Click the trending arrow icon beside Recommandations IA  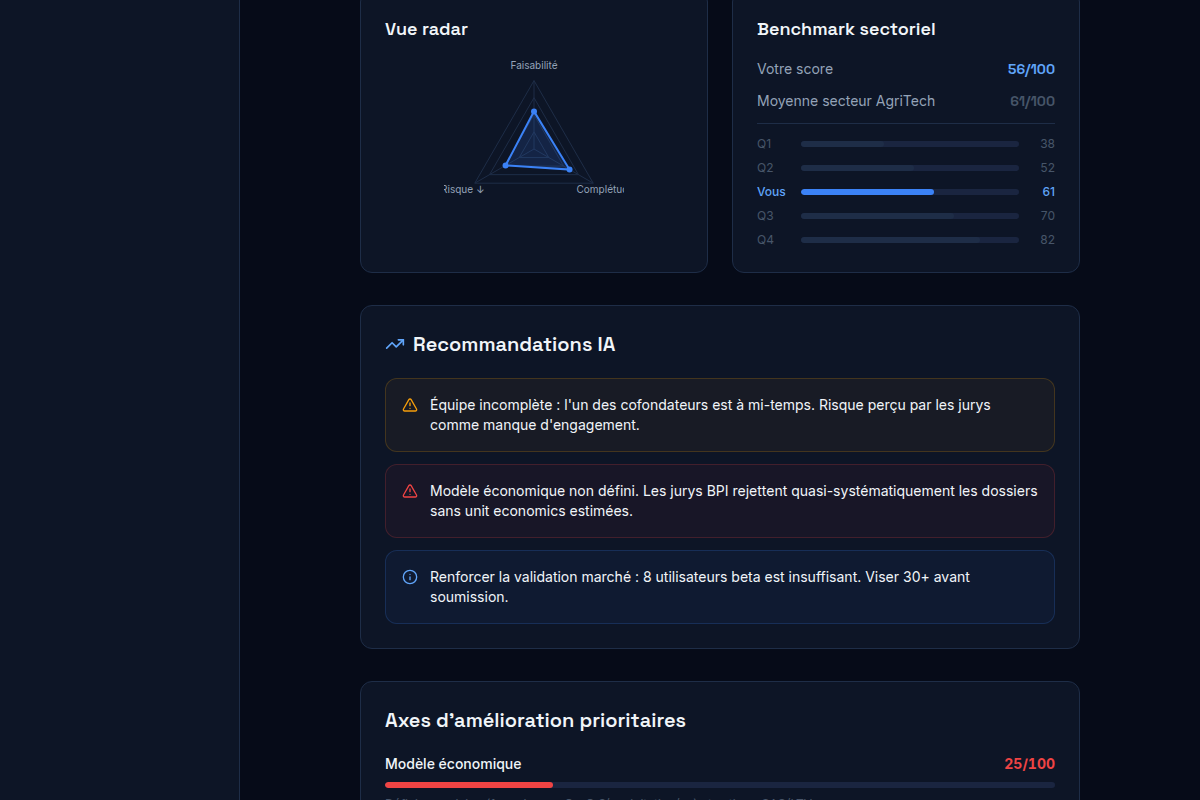394,345
